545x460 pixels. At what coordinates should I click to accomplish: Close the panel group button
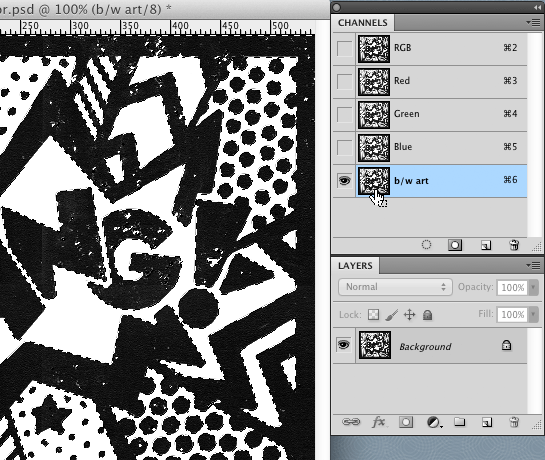click(337, 7)
